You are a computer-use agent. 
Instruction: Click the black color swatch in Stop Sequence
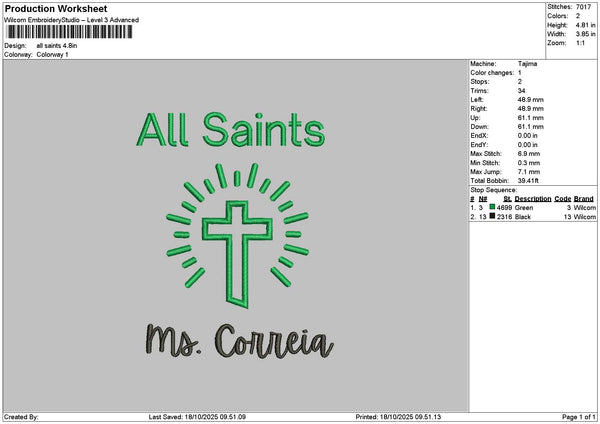pyautogui.click(x=492, y=216)
